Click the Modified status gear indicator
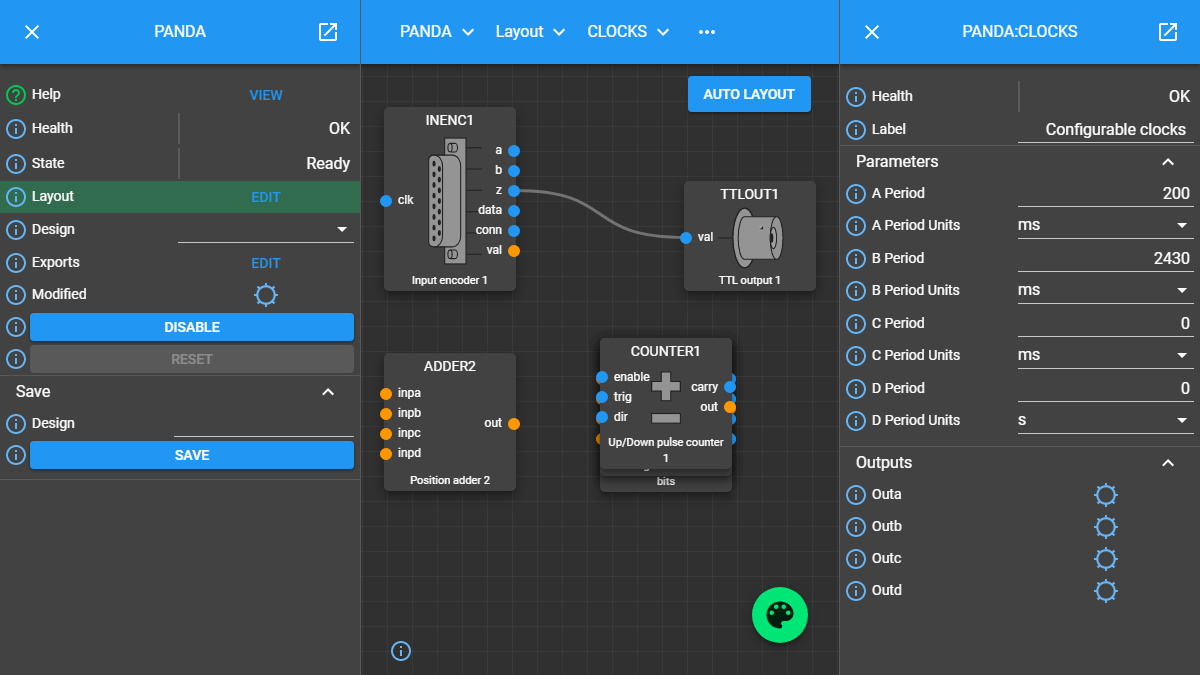 pyautogui.click(x=266, y=295)
